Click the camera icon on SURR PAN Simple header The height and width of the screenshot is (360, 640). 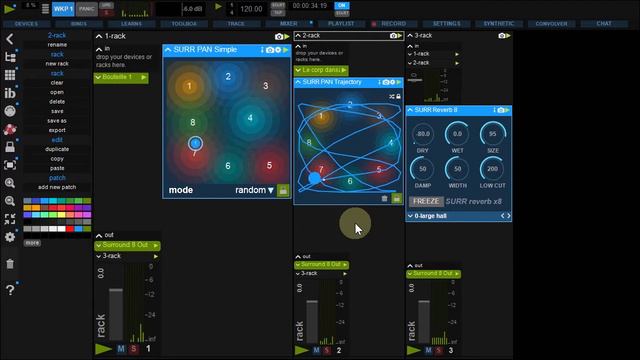tap(270, 50)
